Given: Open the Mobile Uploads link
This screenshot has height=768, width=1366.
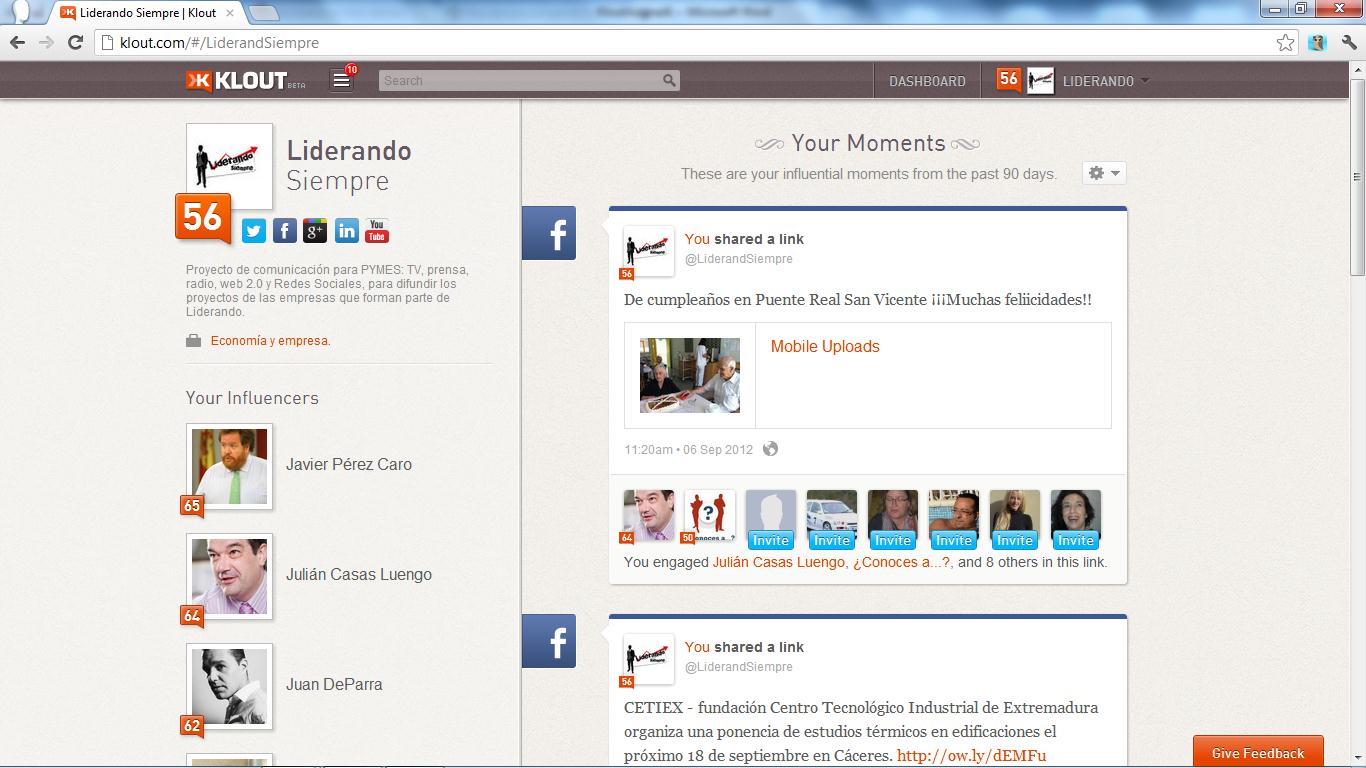Looking at the screenshot, I should 825,346.
